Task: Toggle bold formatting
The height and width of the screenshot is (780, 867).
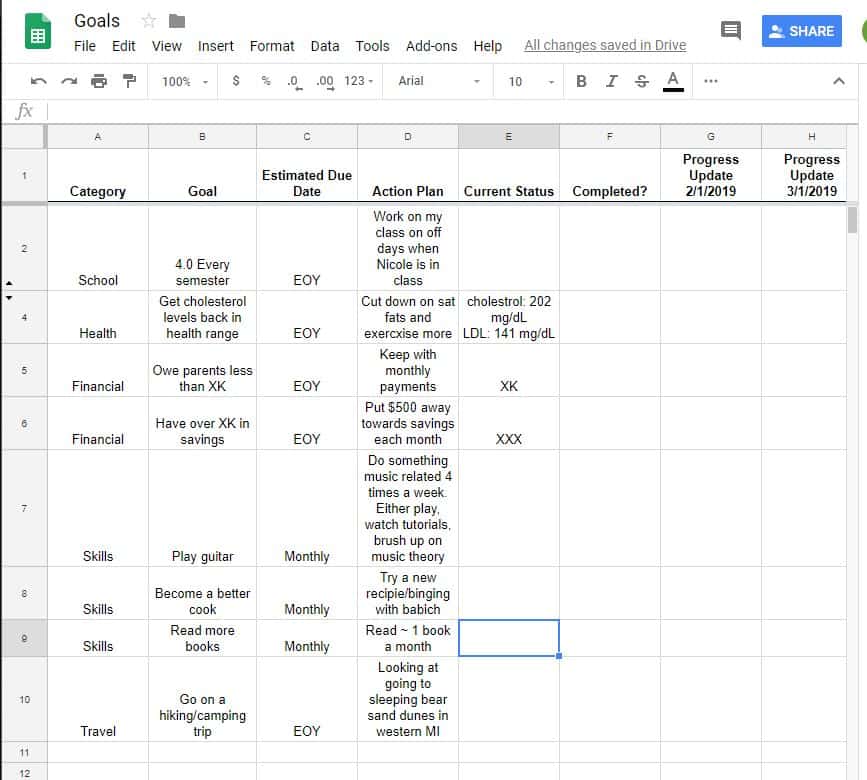Action: 581,81
